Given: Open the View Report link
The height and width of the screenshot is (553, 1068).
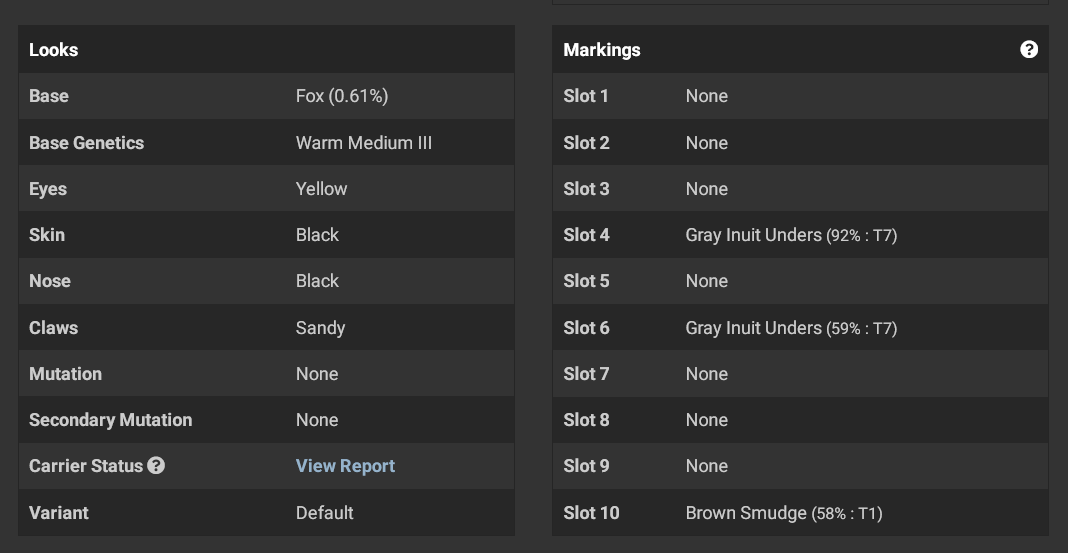Looking at the screenshot, I should 345,466.
